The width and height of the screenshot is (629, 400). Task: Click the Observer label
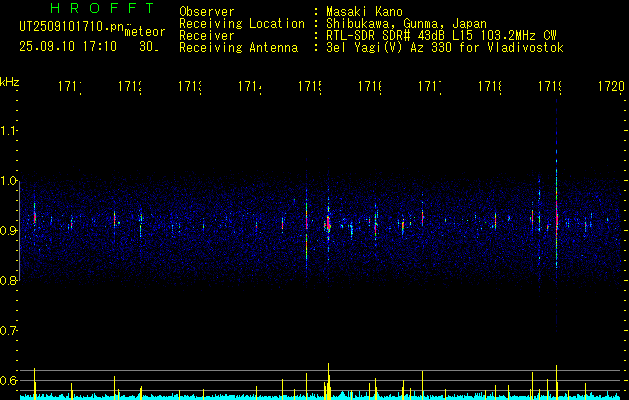coord(207,12)
